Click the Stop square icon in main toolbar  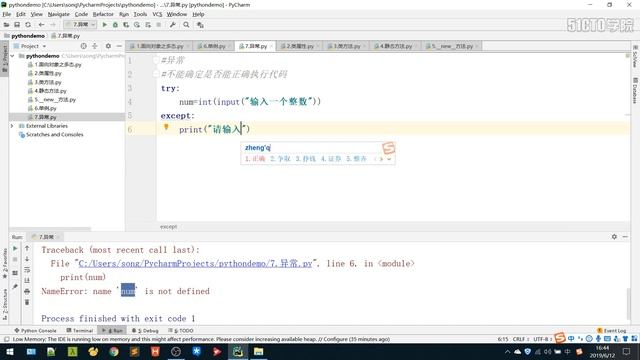pos(158,25)
